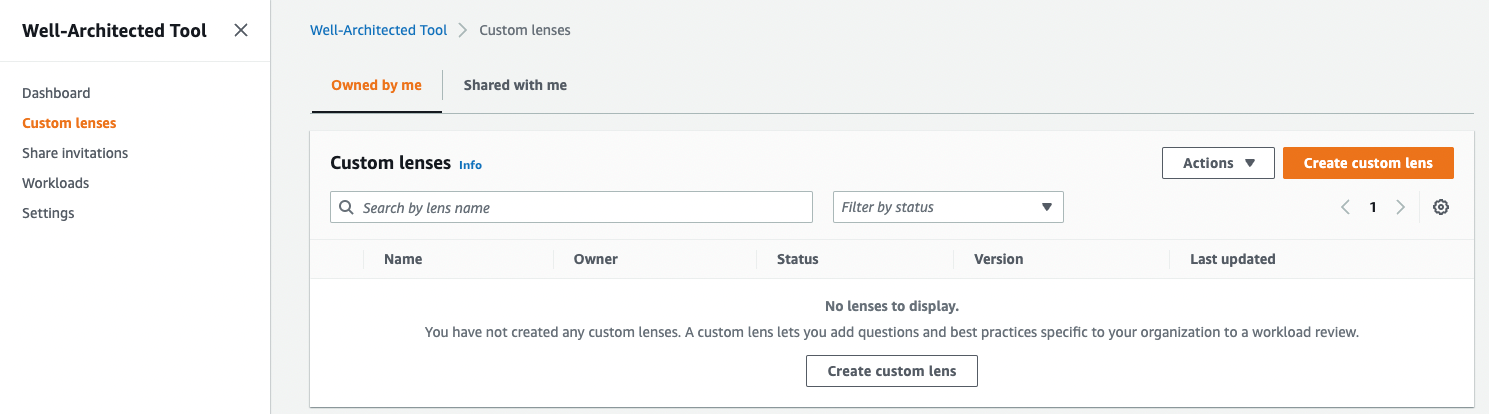
Task: Click the Custom lenses breadcrumb text
Action: 525,30
